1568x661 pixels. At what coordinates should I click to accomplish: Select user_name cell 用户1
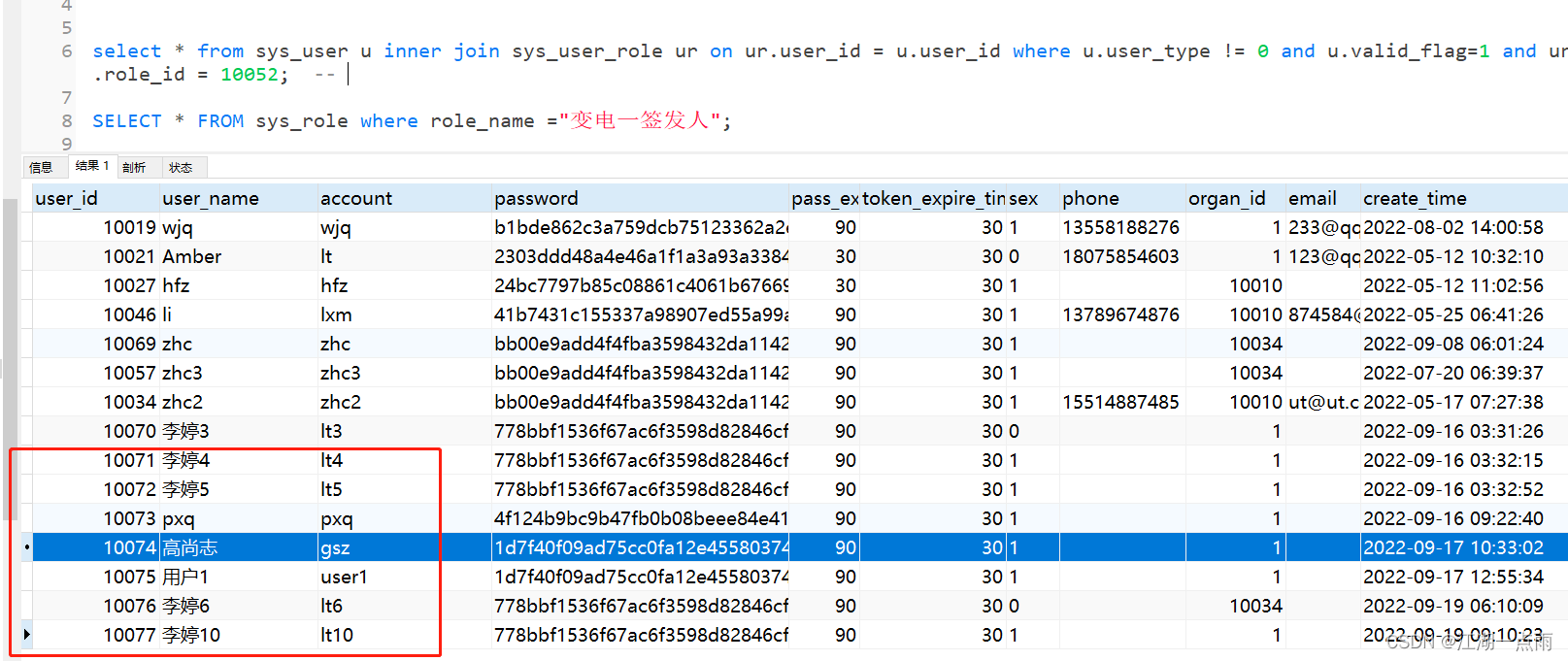coord(238,577)
